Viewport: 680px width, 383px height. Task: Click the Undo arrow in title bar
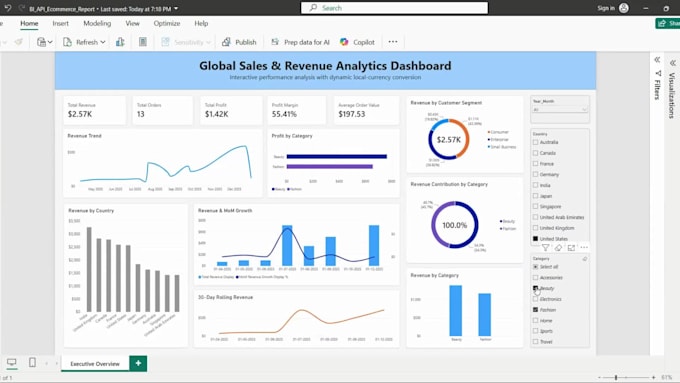pyautogui.click(x=7, y=8)
